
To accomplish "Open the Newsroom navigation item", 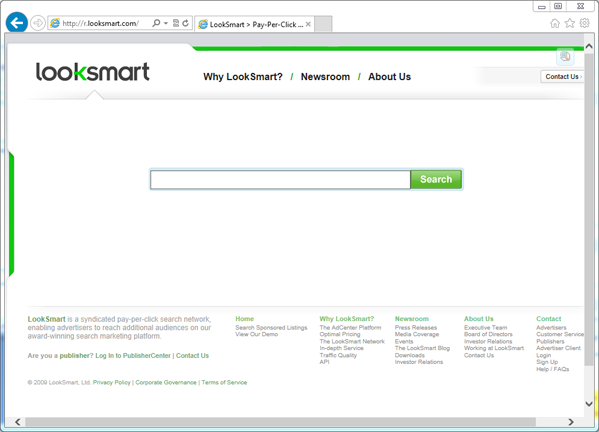I will [325, 77].
